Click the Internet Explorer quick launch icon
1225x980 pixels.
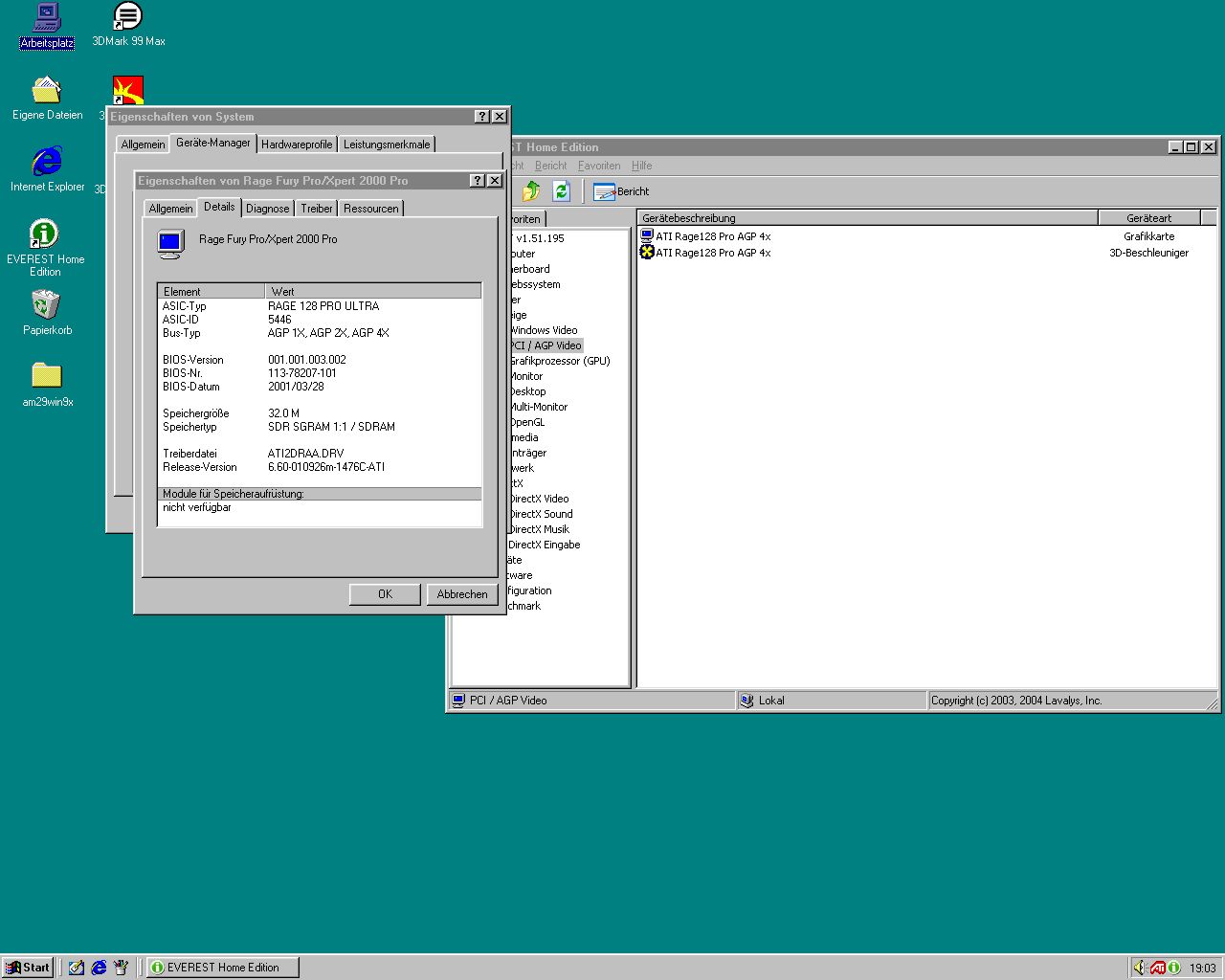pos(99,968)
